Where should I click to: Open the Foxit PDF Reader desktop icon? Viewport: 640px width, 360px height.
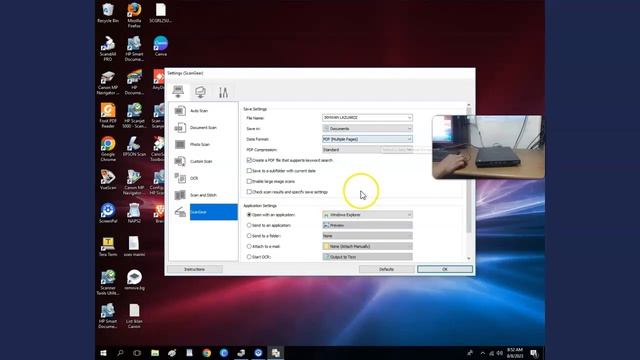(x=108, y=116)
